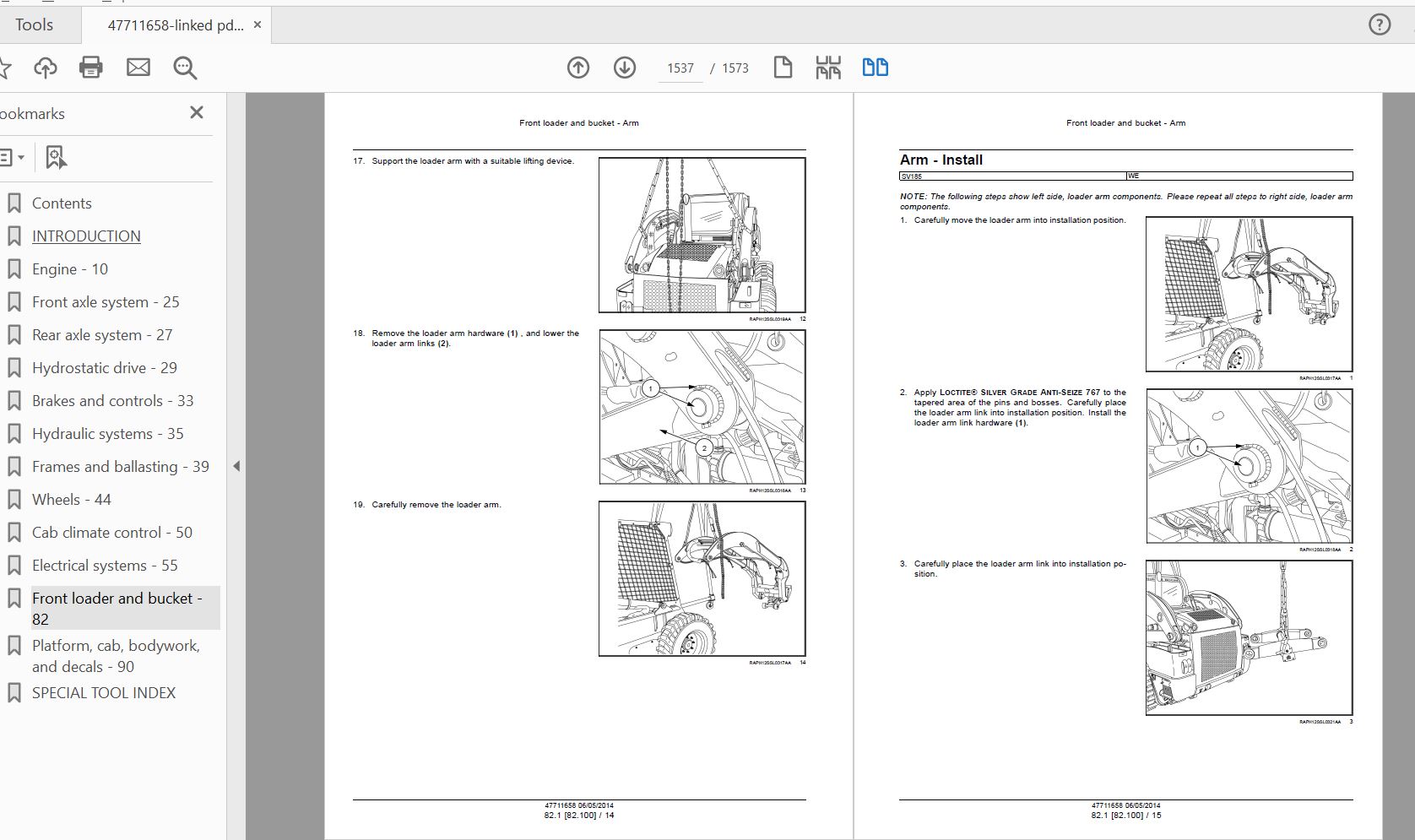Image resolution: width=1415 pixels, height=840 pixels.
Task: Print the document with the printer icon
Action: pos(91,68)
